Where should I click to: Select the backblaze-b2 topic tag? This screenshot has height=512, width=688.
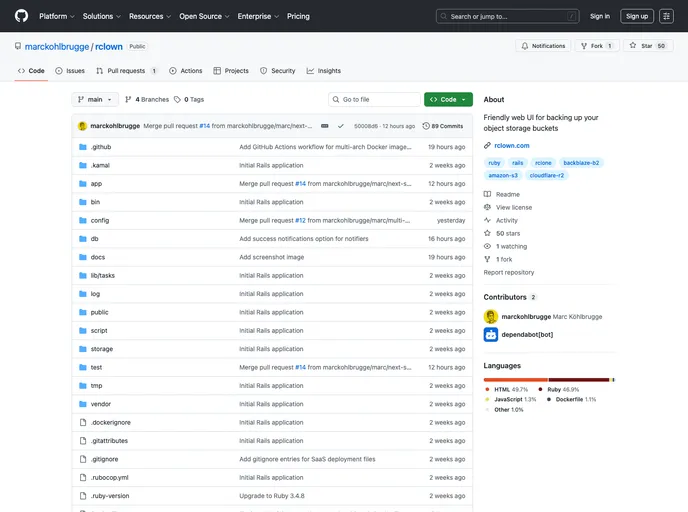pyautogui.click(x=581, y=162)
